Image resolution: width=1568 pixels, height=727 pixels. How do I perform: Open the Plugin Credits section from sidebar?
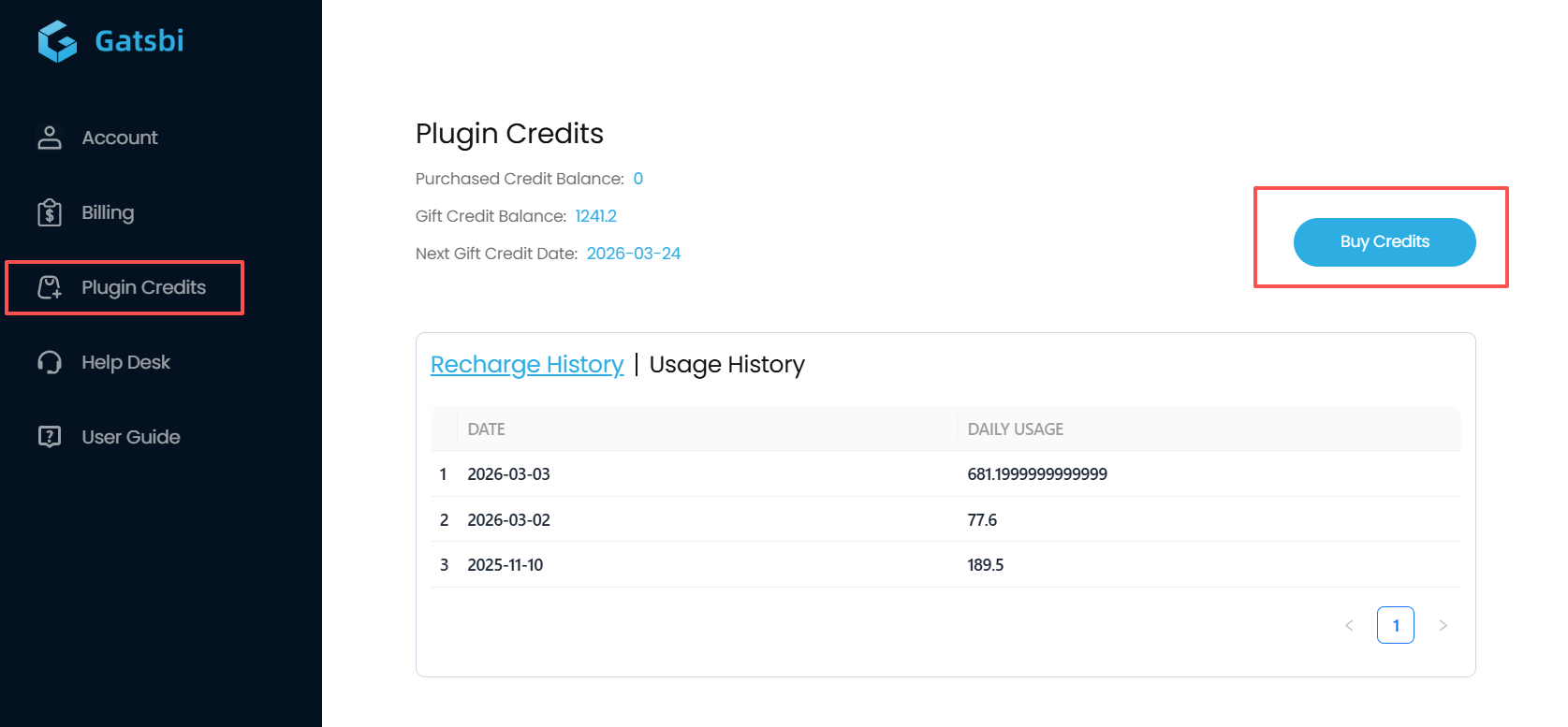142,287
